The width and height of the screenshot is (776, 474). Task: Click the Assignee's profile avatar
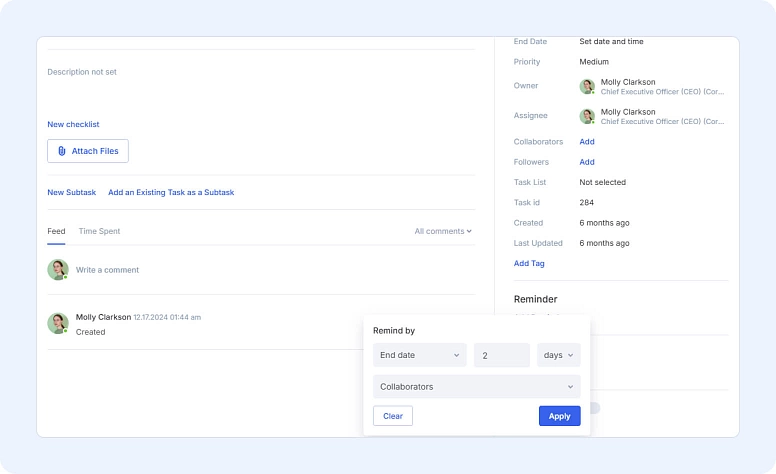[x=587, y=117]
